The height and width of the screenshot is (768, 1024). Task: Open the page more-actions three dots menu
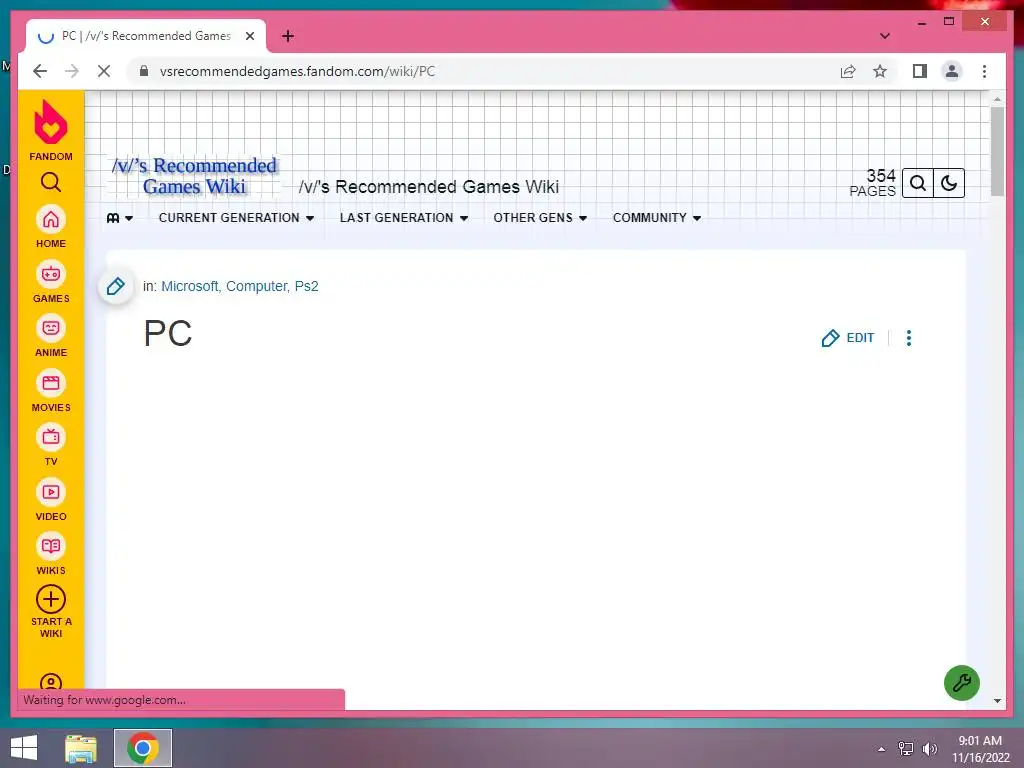(908, 338)
